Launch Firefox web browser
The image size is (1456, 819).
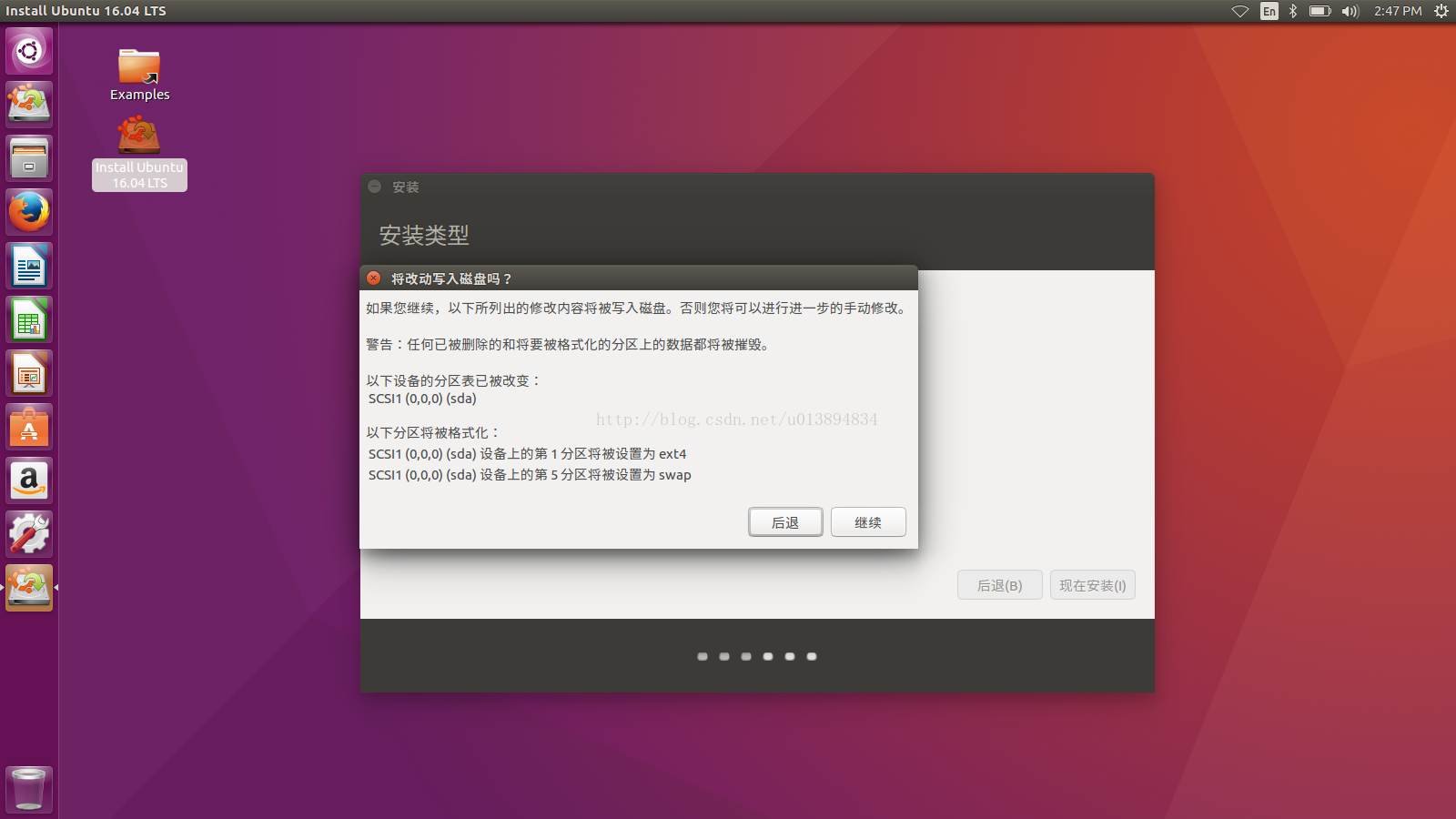29,212
